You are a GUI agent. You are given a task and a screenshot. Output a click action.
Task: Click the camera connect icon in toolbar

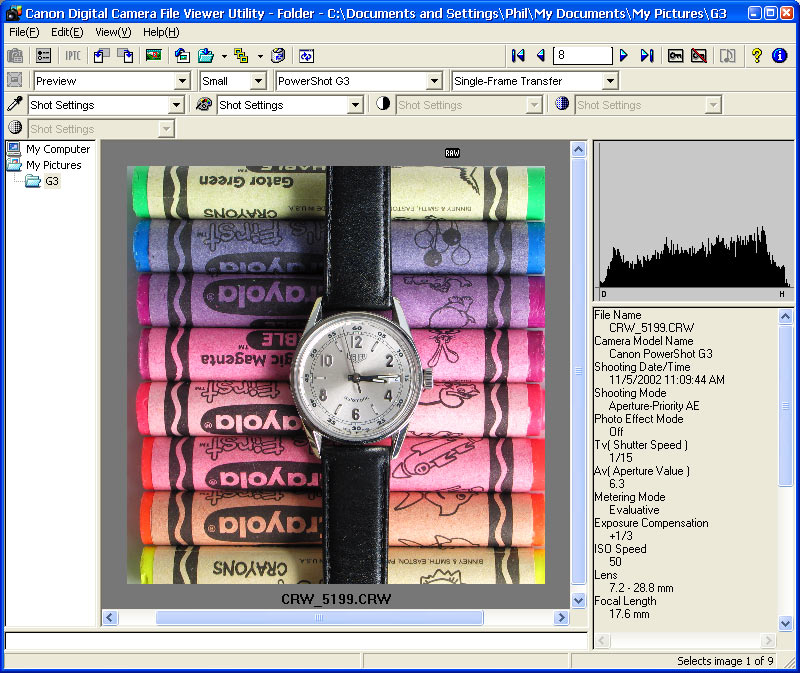[16, 56]
